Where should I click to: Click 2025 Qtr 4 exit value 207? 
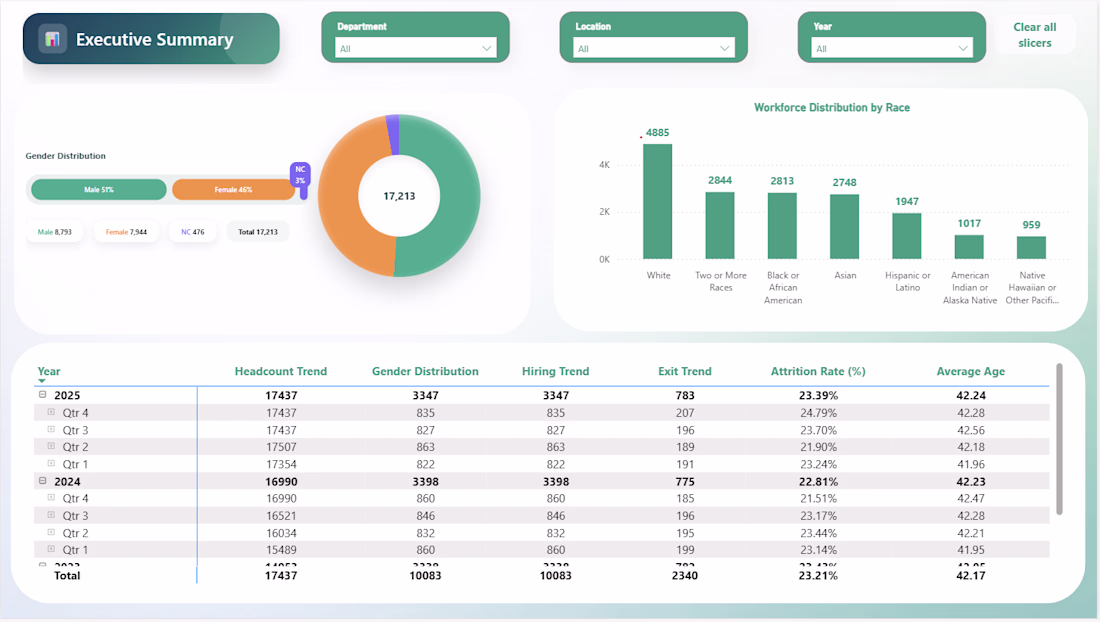tap(685, 413)
